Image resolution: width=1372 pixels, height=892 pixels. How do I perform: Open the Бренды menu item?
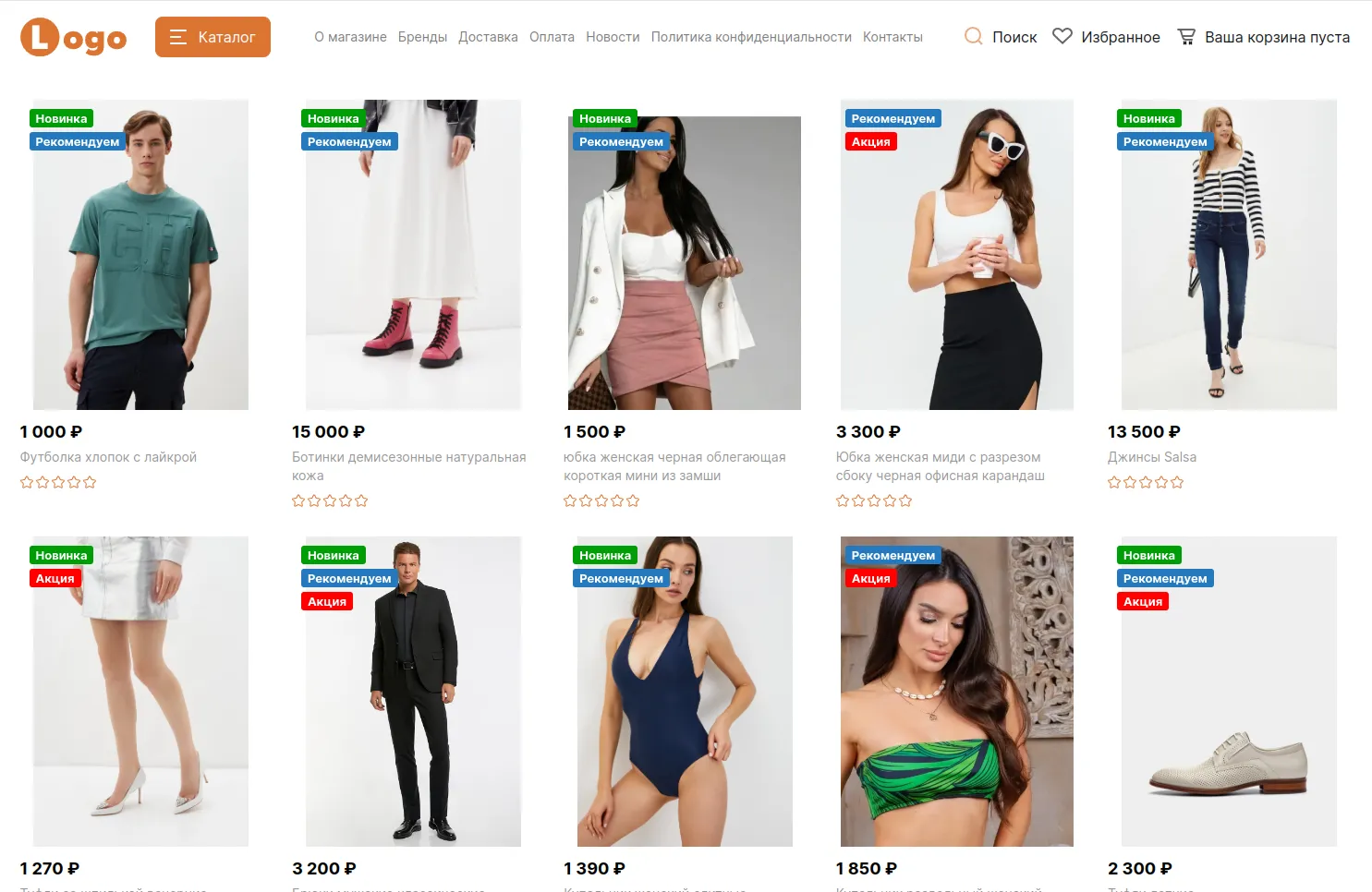(422, 37)
